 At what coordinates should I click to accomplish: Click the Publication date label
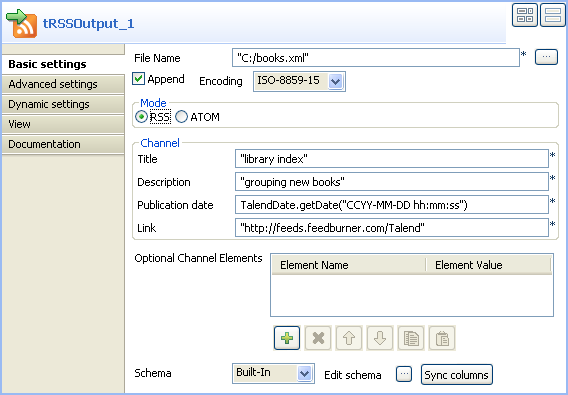pos(175,205)
